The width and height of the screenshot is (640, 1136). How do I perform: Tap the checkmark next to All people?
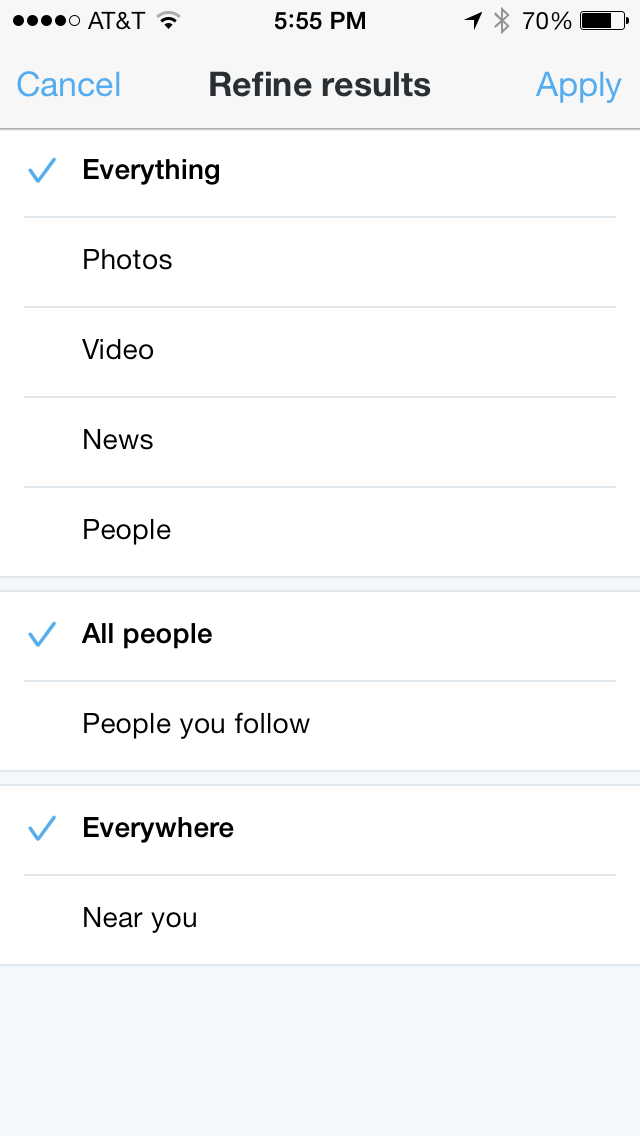tap(42, 635)
